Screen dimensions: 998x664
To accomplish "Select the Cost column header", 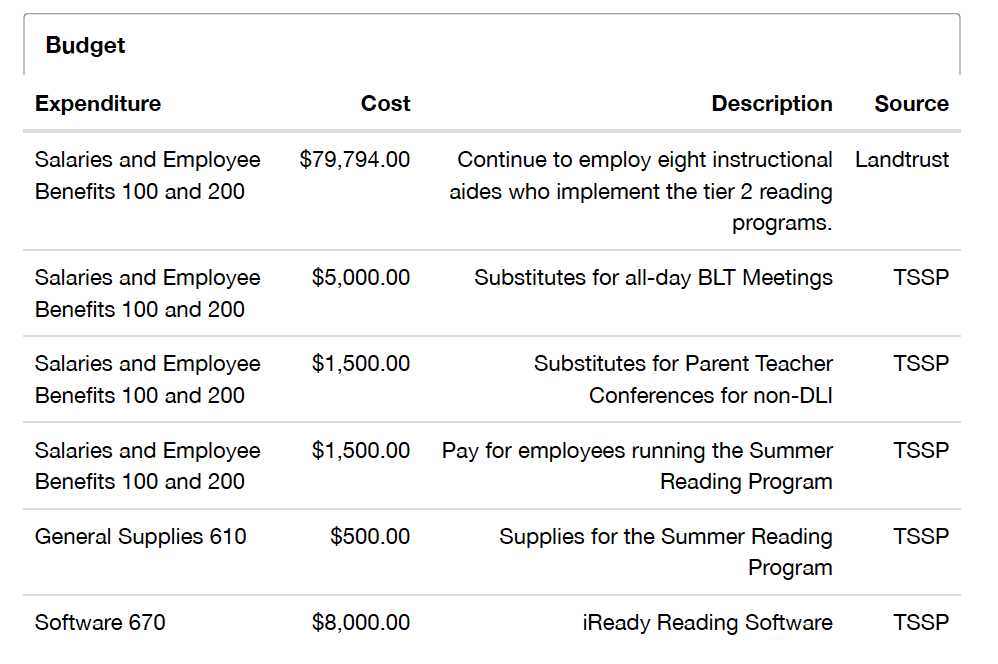I will pos(385,103).
